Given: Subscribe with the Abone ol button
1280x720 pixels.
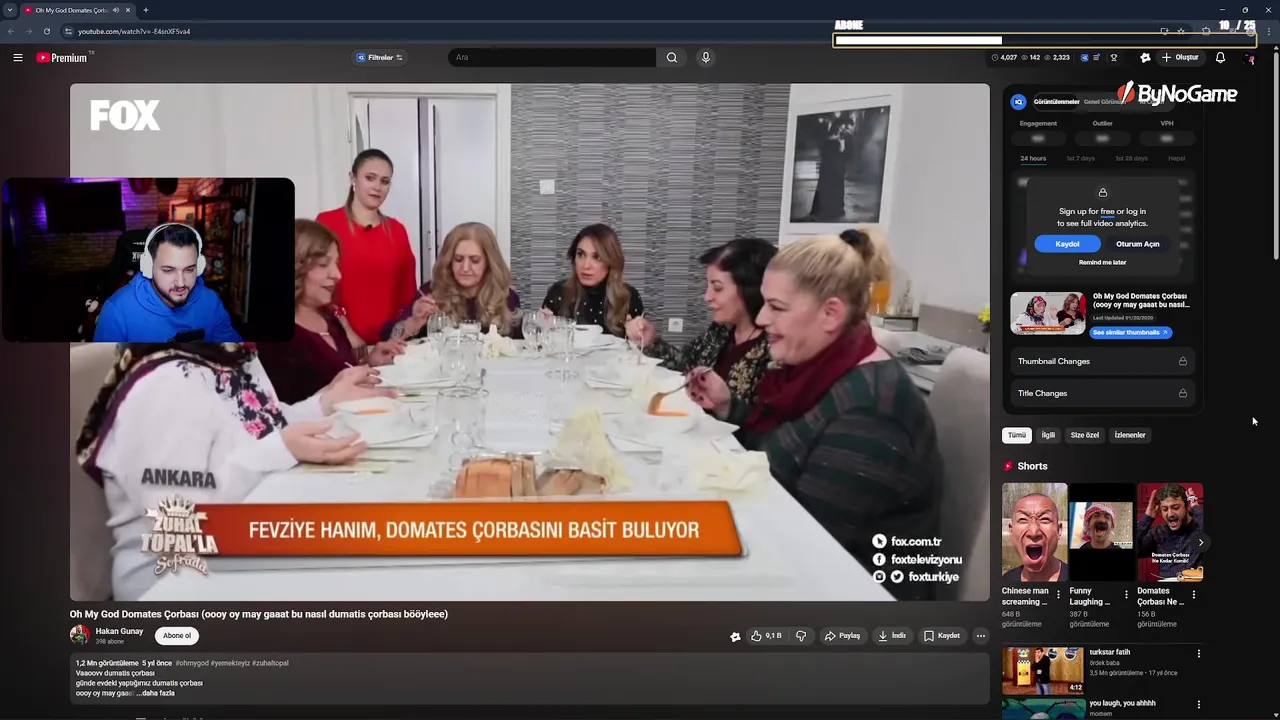Looking at the screenshot, I should [177, 636].
